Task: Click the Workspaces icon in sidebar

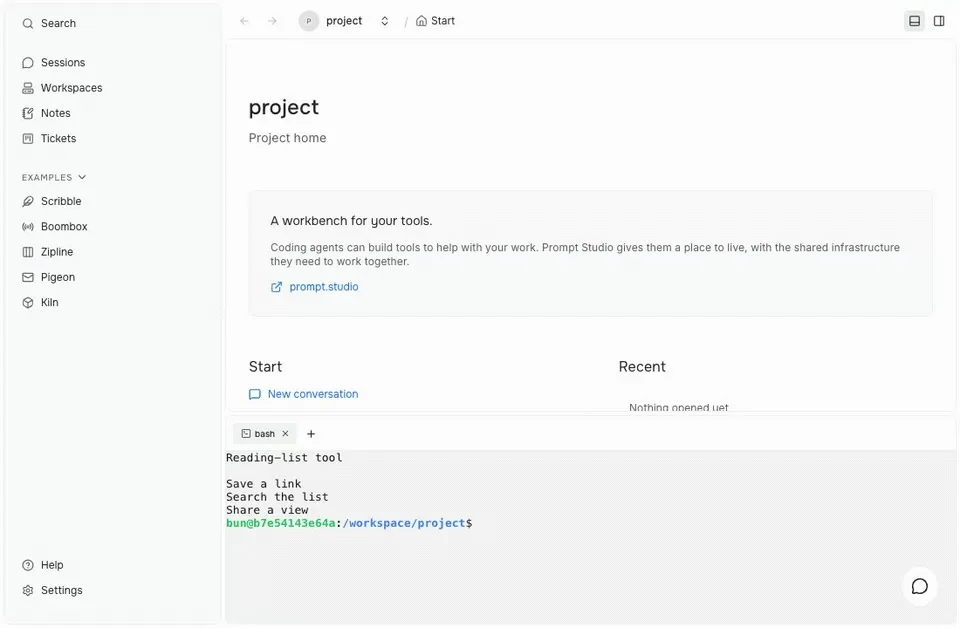Action: [x=28, y=88]
